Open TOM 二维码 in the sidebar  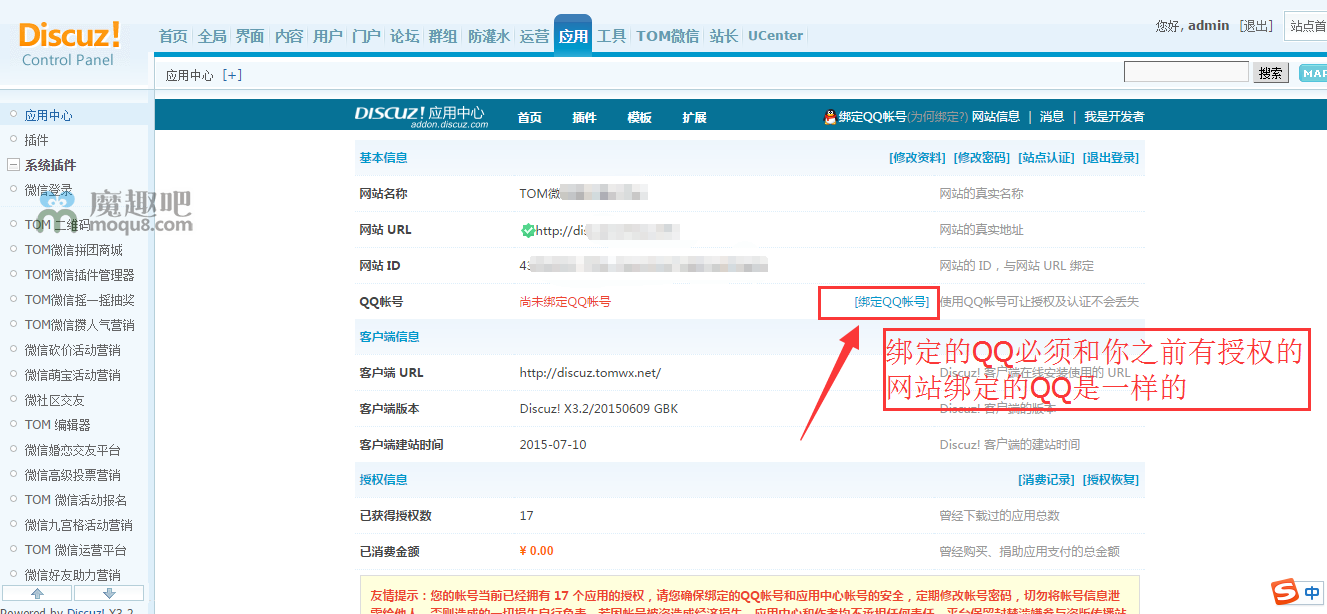(57, 225)
